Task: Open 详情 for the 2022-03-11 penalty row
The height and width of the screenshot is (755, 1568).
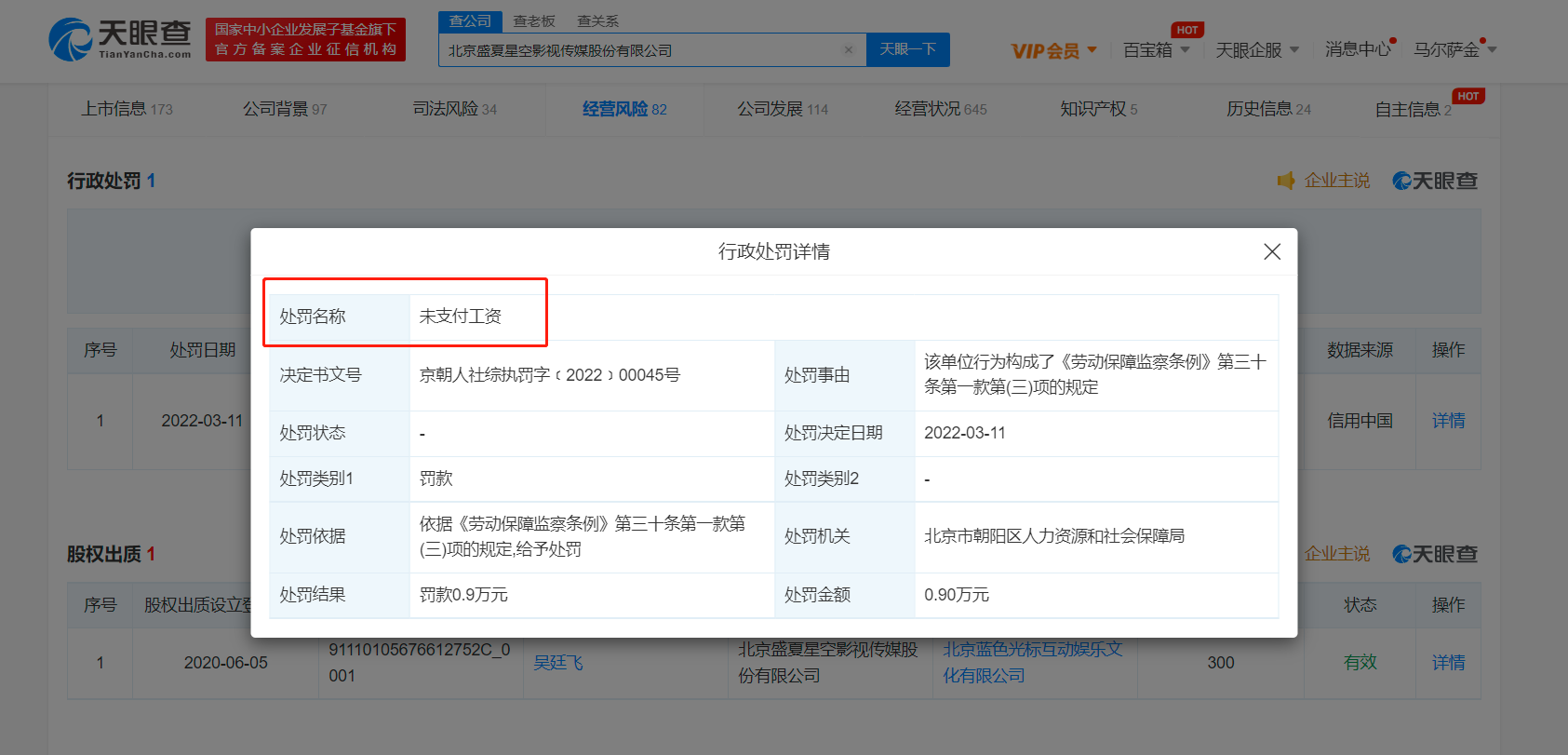Action: tap(1448, 421)
